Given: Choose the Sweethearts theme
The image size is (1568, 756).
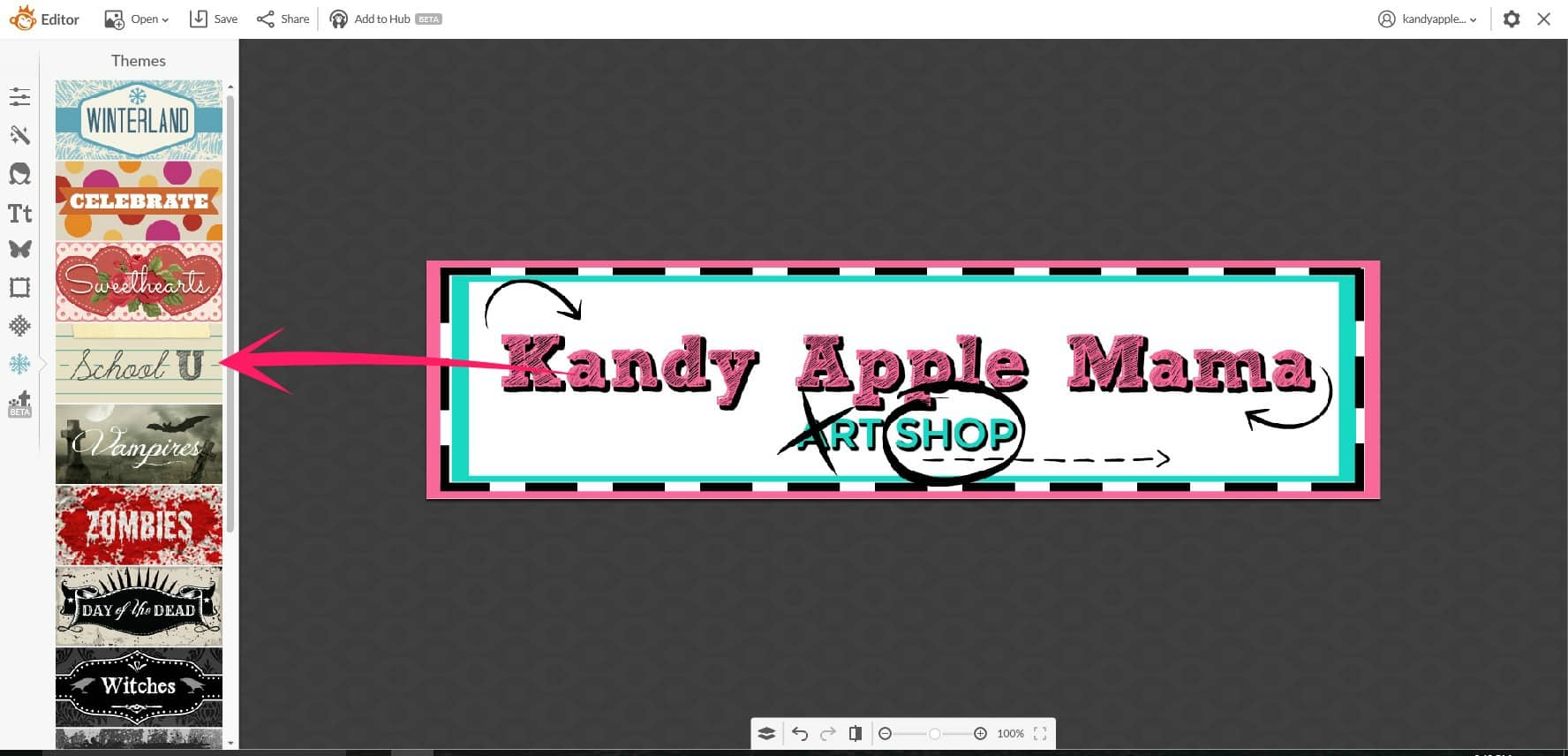Looking at the screenshot, I should pyautogui.click(x=139, y=282).
